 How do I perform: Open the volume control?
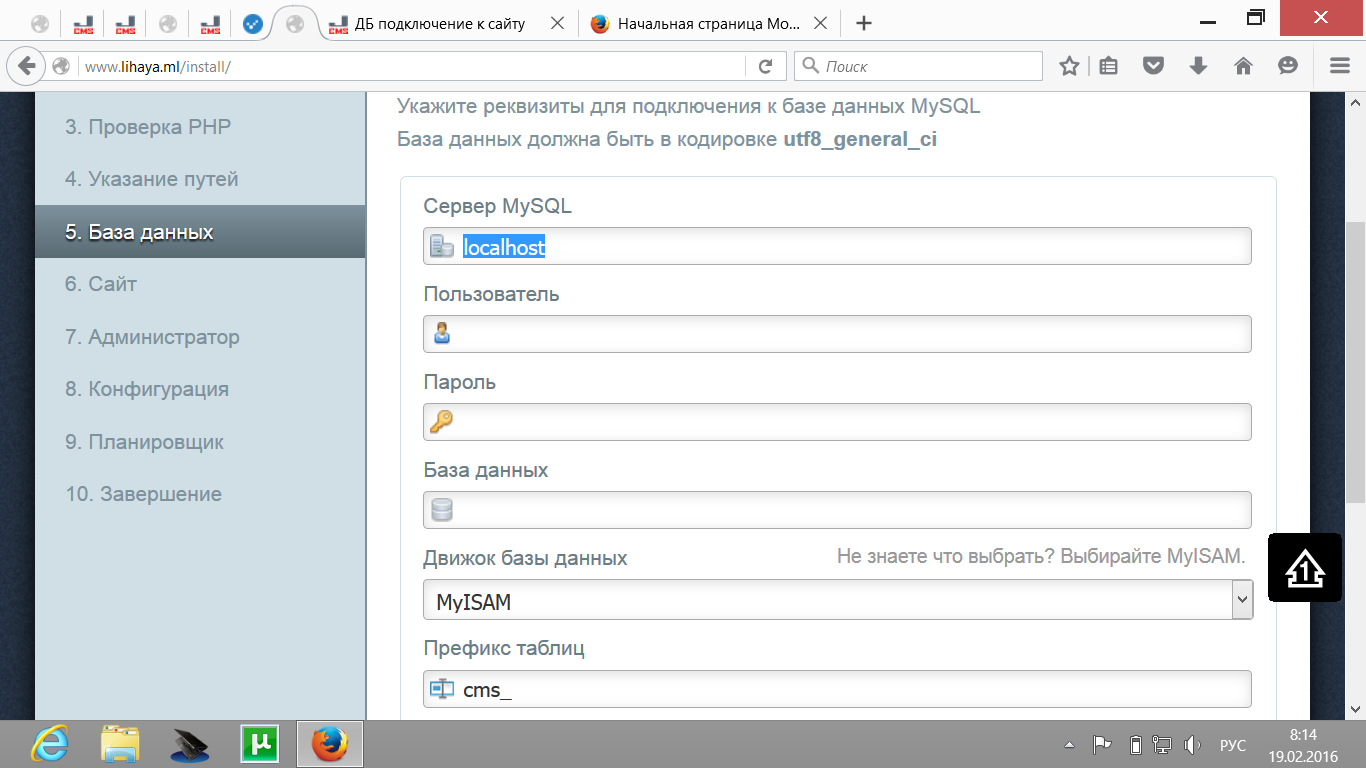point(1192,745)
